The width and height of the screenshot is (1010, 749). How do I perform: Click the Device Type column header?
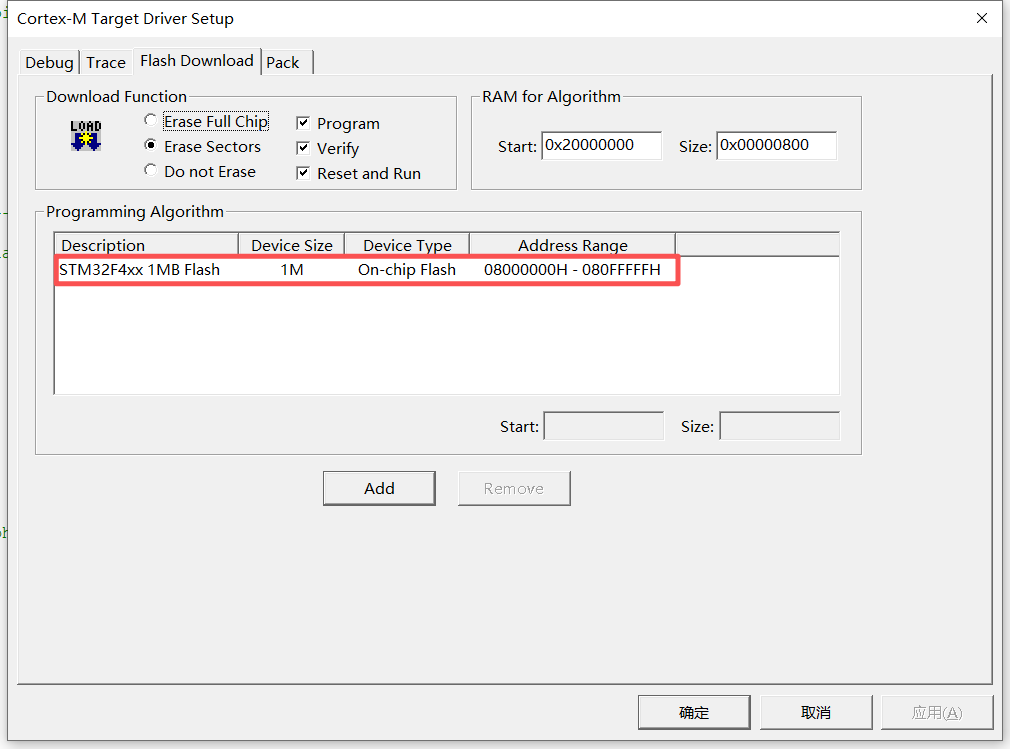tap(407, 245)
